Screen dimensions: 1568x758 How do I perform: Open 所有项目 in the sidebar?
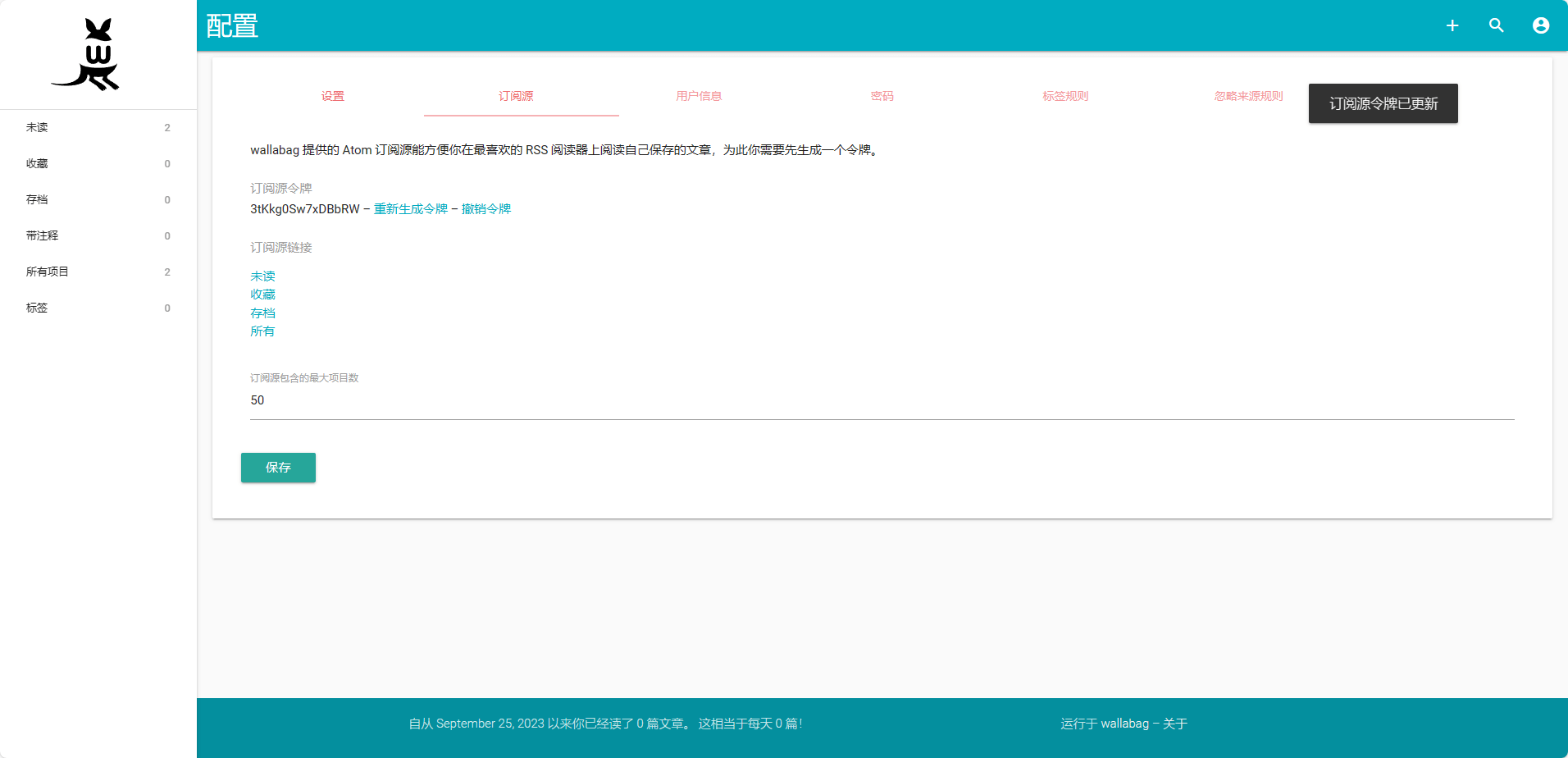[x=48, y=272]
